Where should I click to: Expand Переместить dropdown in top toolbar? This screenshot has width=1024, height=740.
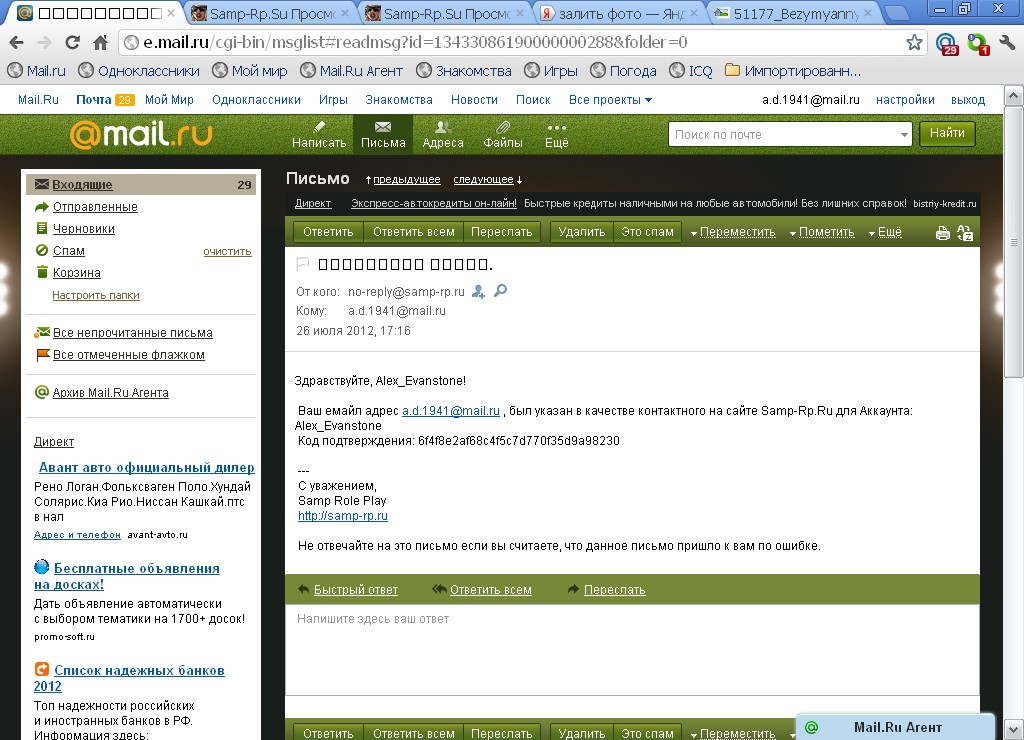point(733,232)
